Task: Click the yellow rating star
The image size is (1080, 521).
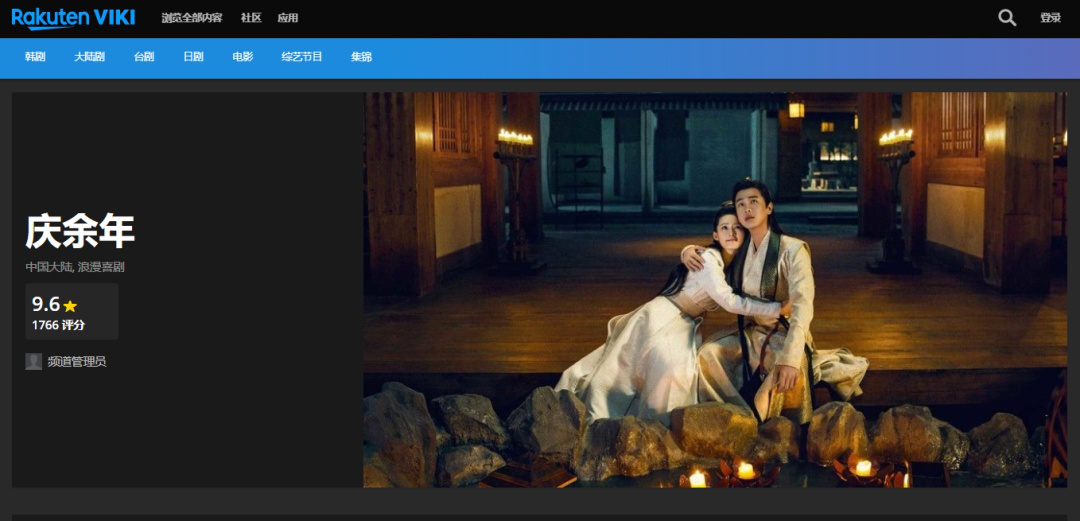Action: 70,306
